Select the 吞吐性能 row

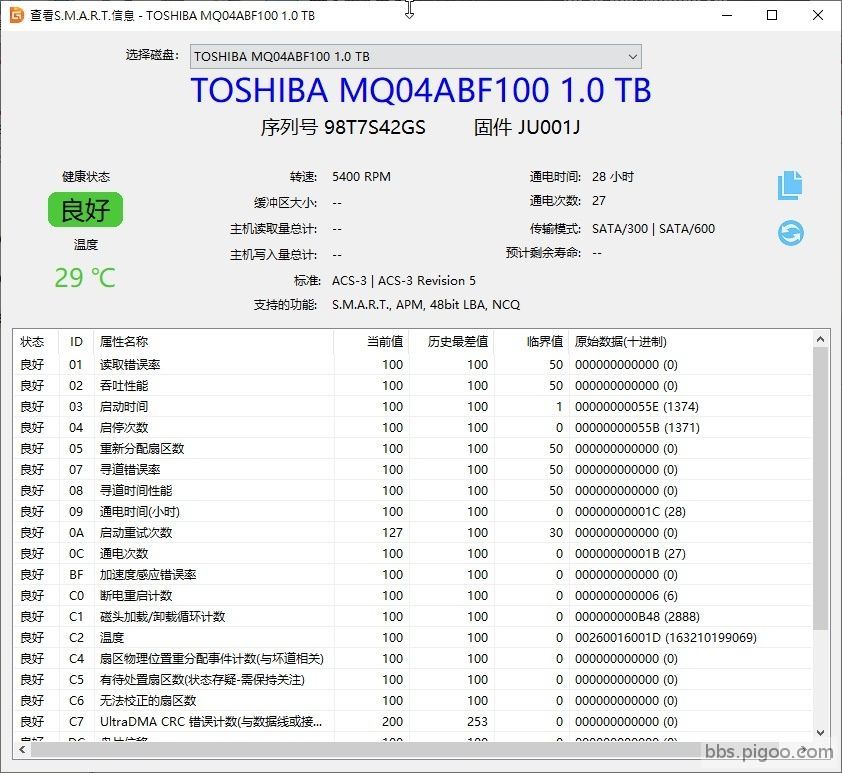[412, 385]
